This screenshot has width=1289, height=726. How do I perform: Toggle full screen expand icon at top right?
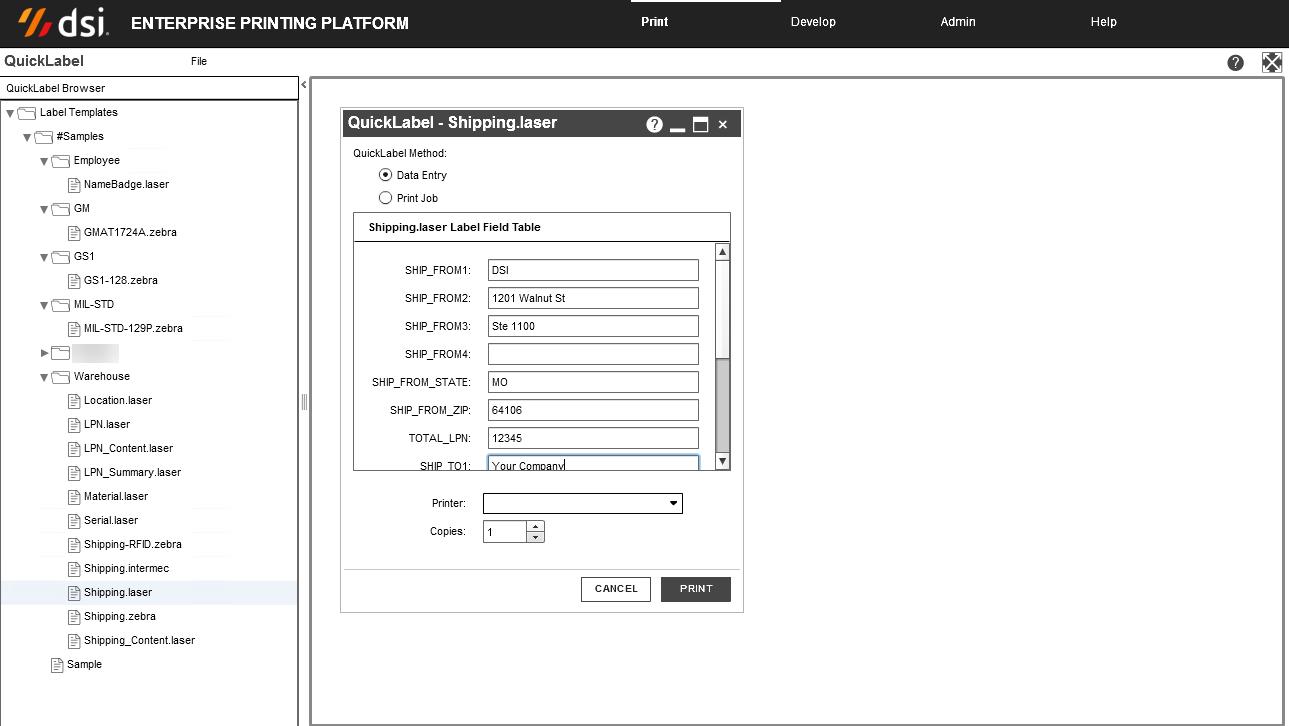tap(1271, 62)
